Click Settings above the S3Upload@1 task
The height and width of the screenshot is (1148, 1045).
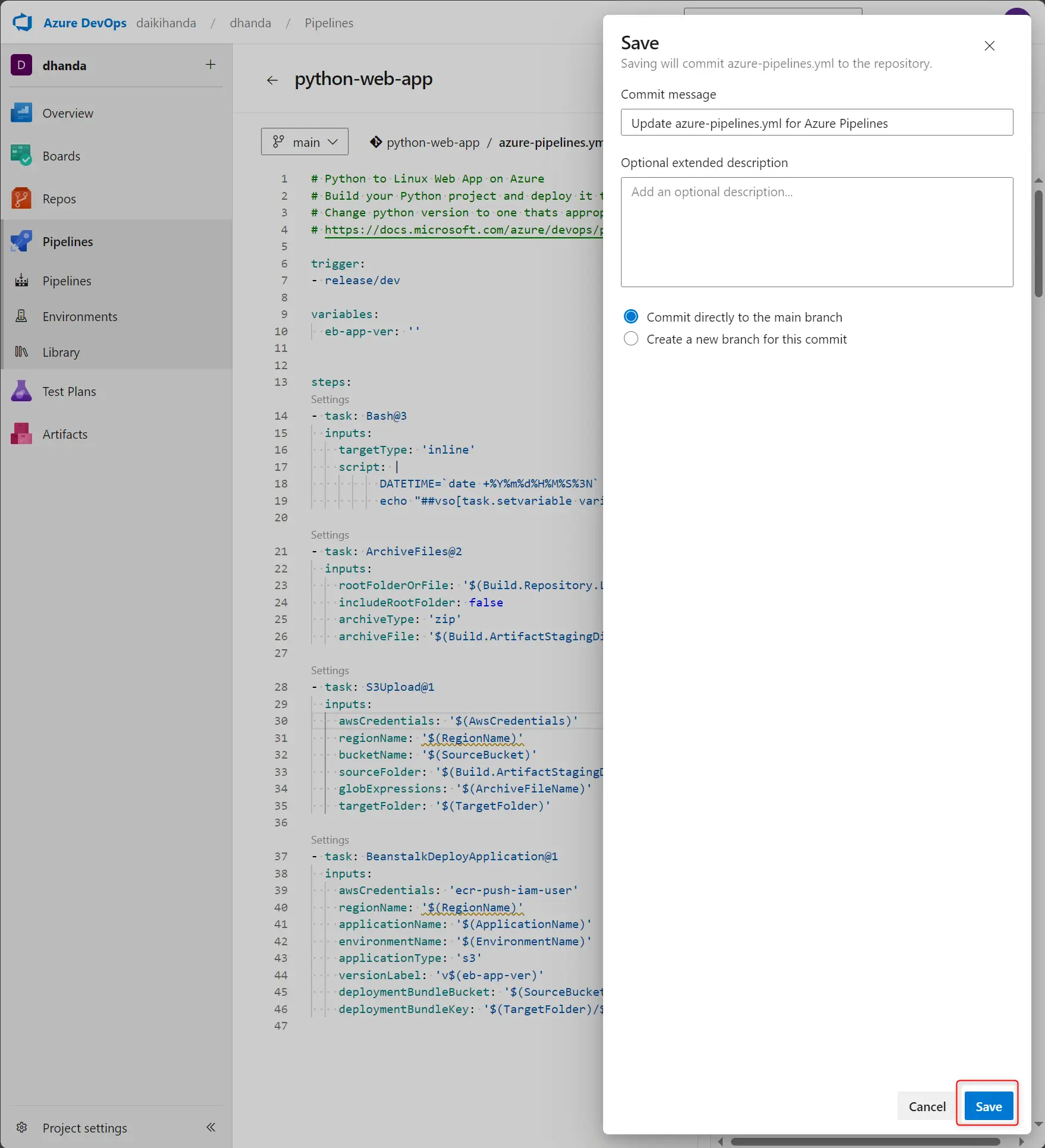tap(329, 670)
